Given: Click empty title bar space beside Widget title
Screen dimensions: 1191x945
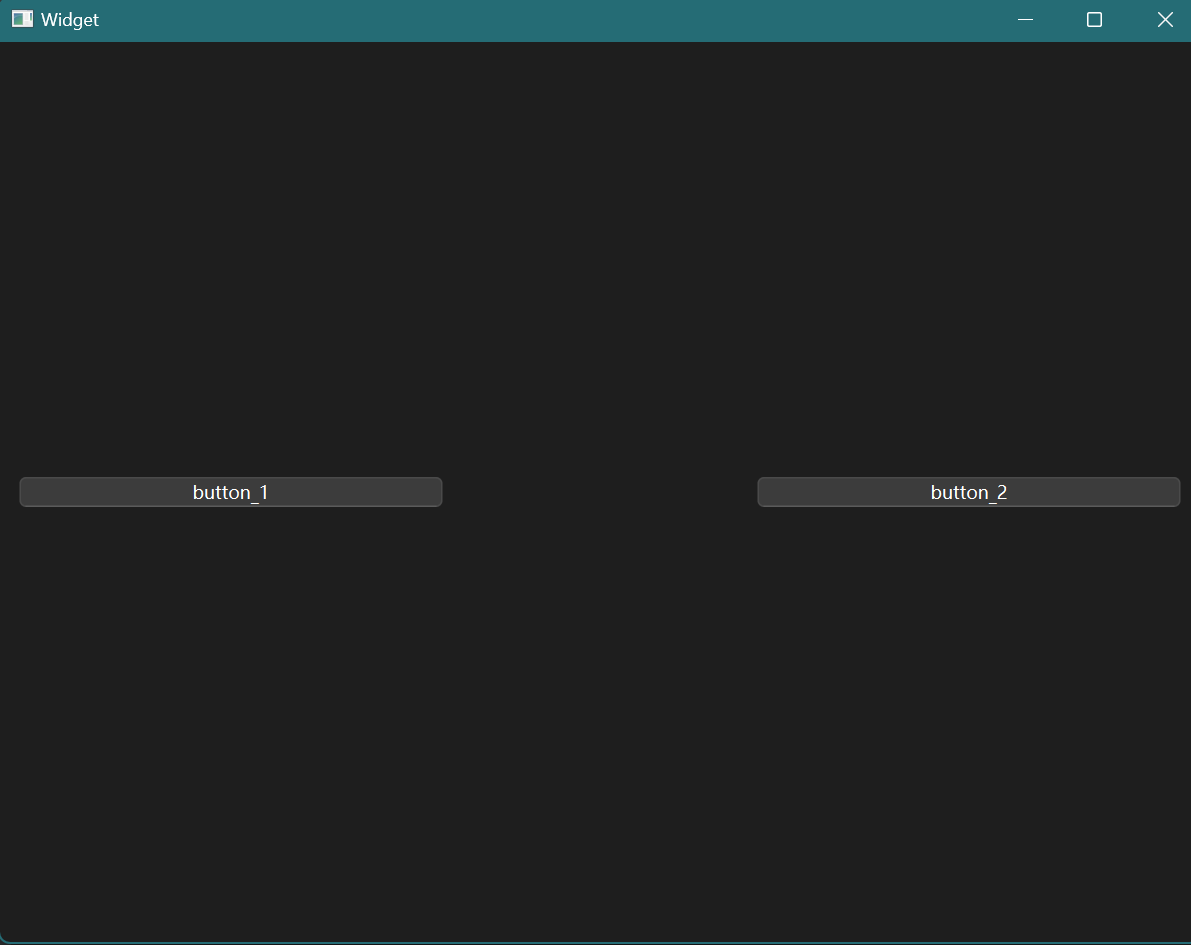Looking at the screenshot, I should pos(500,20).
